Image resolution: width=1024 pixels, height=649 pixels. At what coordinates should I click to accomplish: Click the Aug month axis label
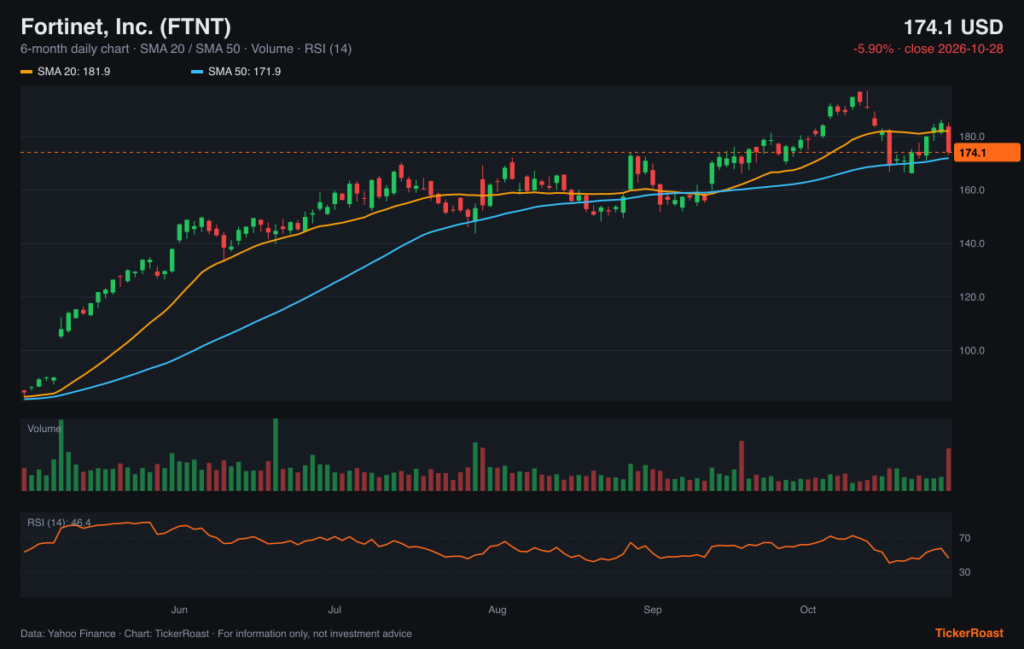click(497, 610)
